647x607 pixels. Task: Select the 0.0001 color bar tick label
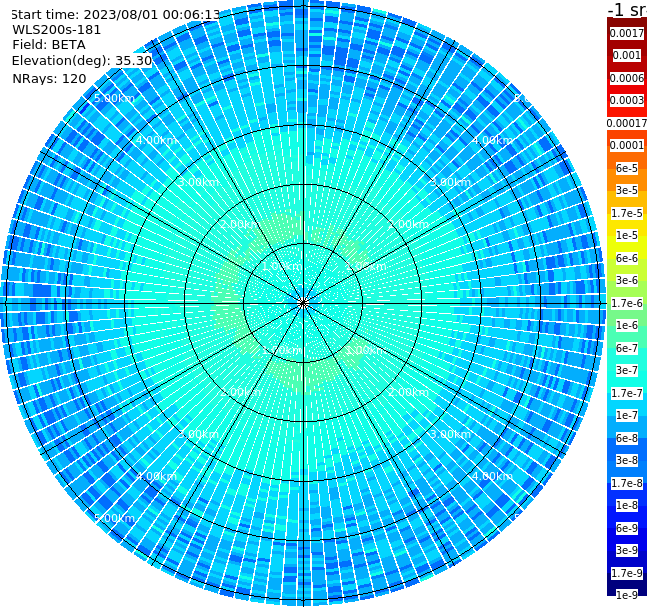point(627,145)
